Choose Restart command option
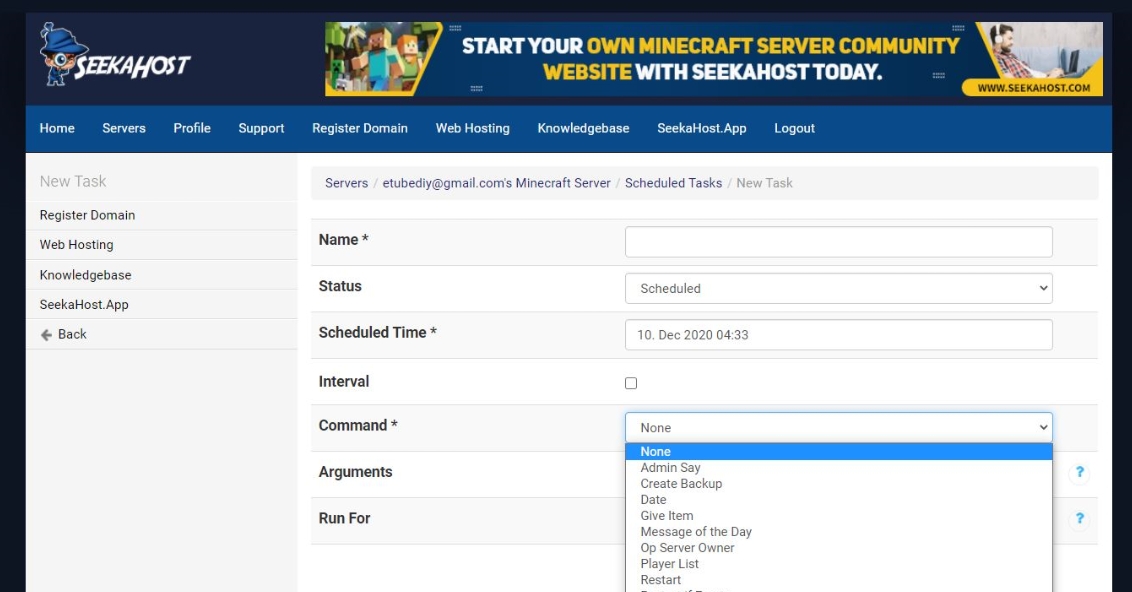 click(838, 580)
